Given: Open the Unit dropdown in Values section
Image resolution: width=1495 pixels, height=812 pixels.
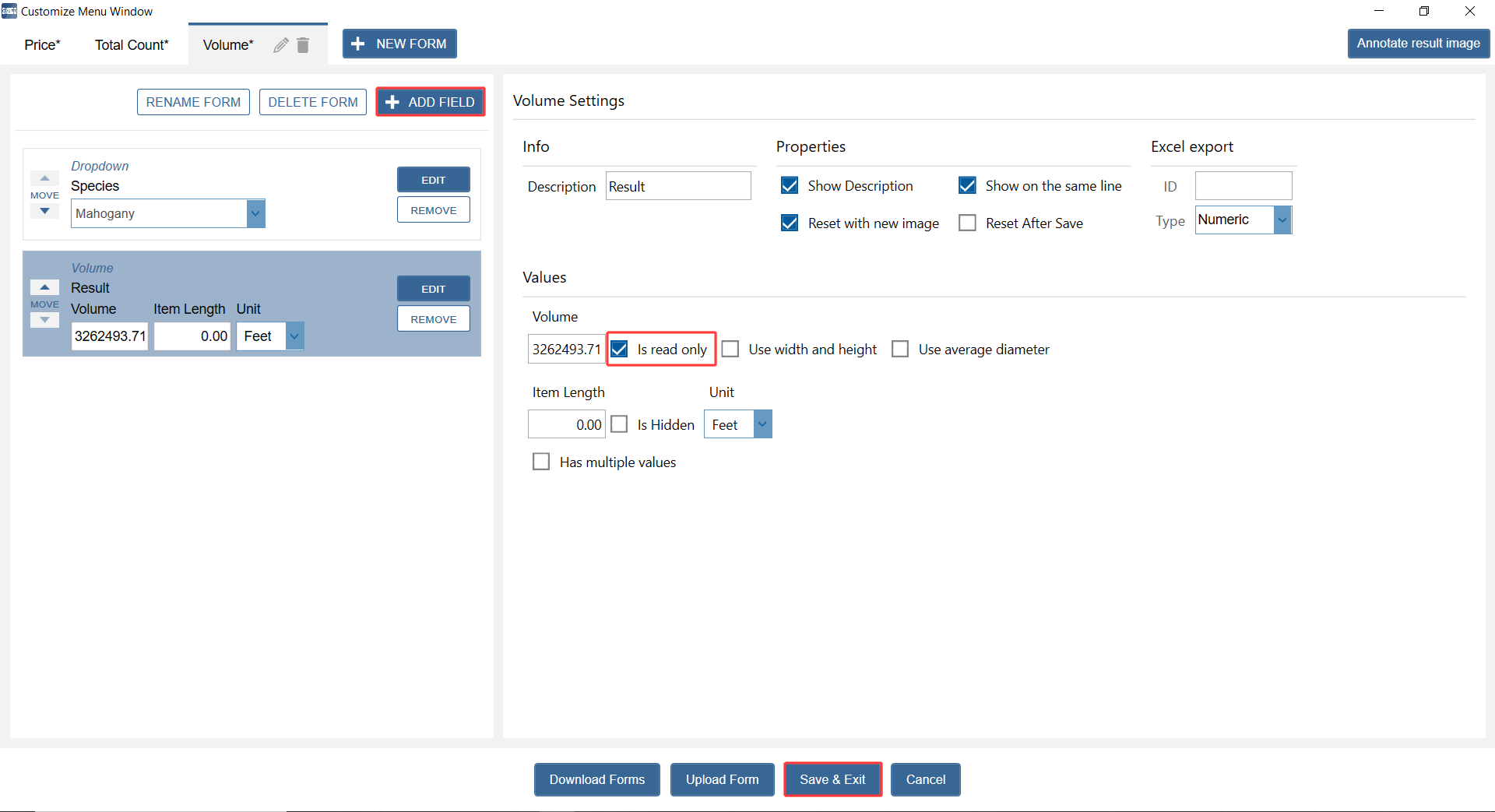Looking at the screenshot, I should coord(762,424).
